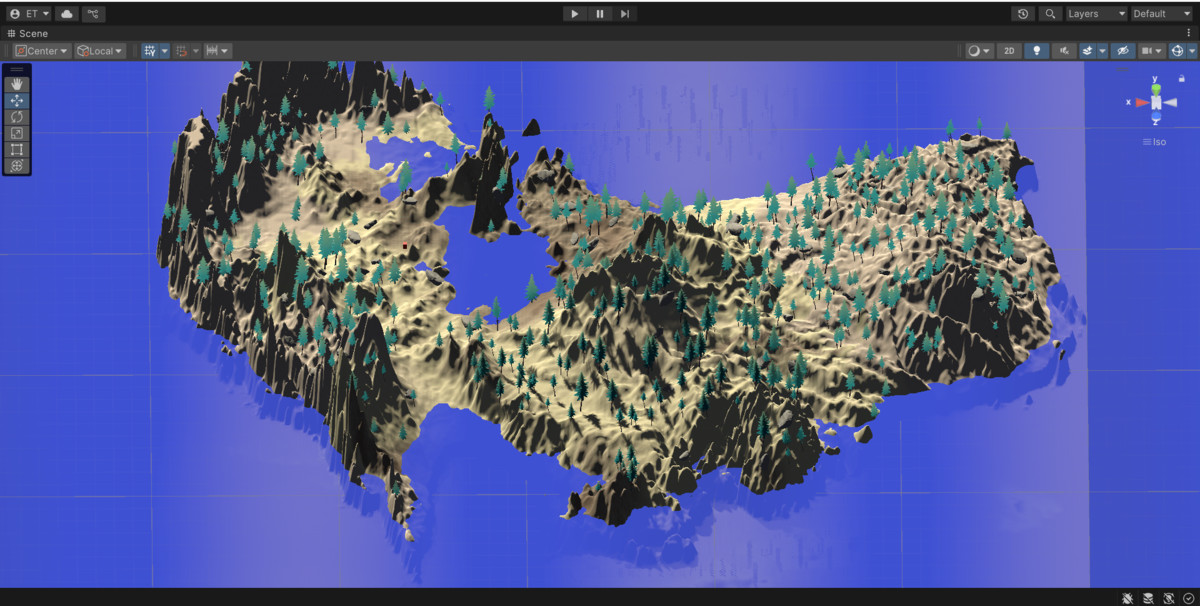Toggle scene gizmos

(1177, 51)
